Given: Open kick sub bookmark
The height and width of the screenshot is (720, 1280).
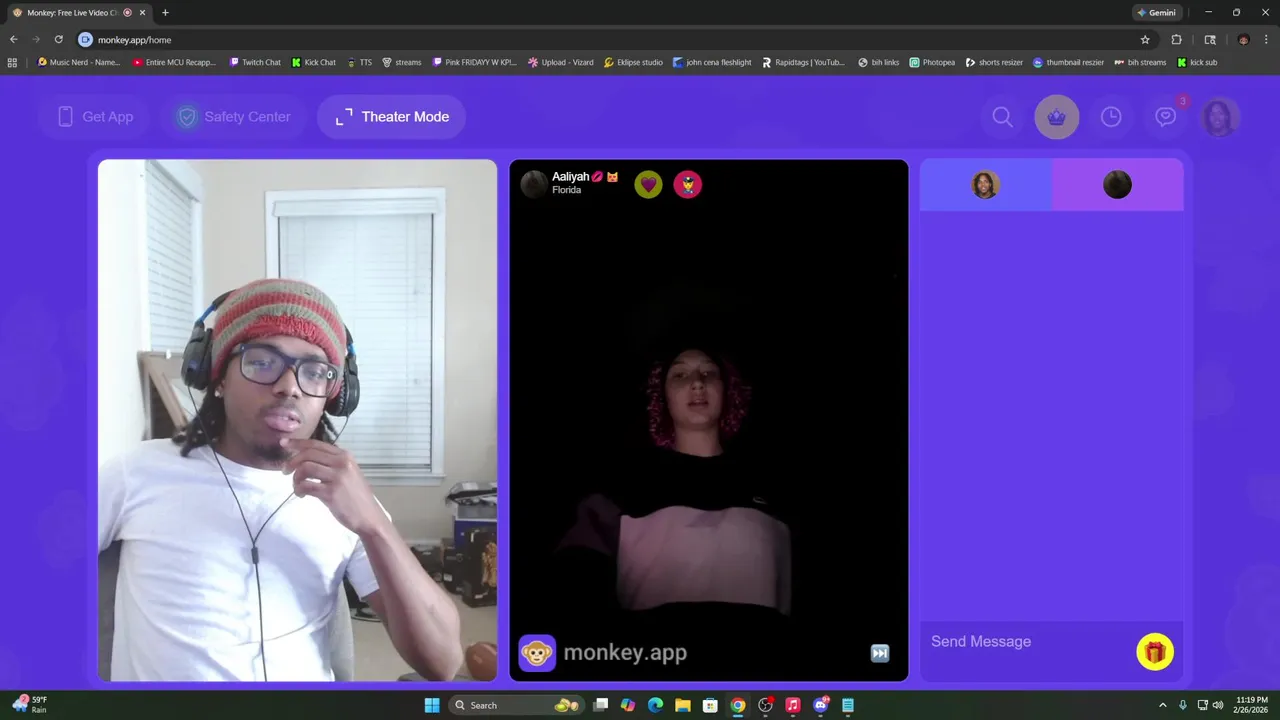Looking at the screenshot, I should [x=1197, y=62].
